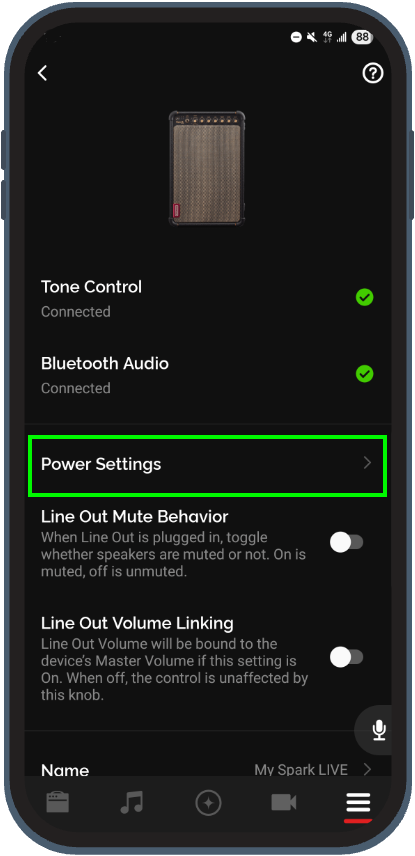This screenshot has height=856, width=415.
Task: Open the help question mark icon
Action: coord(373,73)
